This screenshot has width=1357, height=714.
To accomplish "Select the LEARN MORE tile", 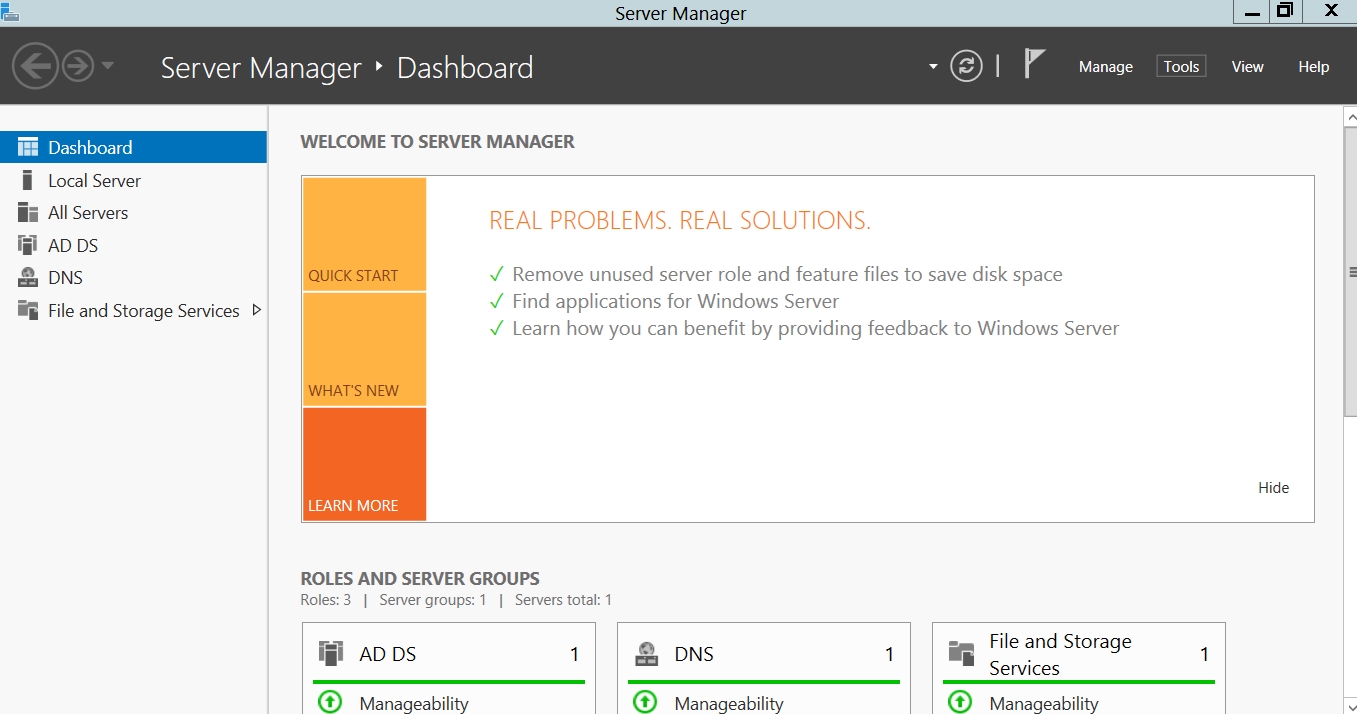I will click(364, 464).
